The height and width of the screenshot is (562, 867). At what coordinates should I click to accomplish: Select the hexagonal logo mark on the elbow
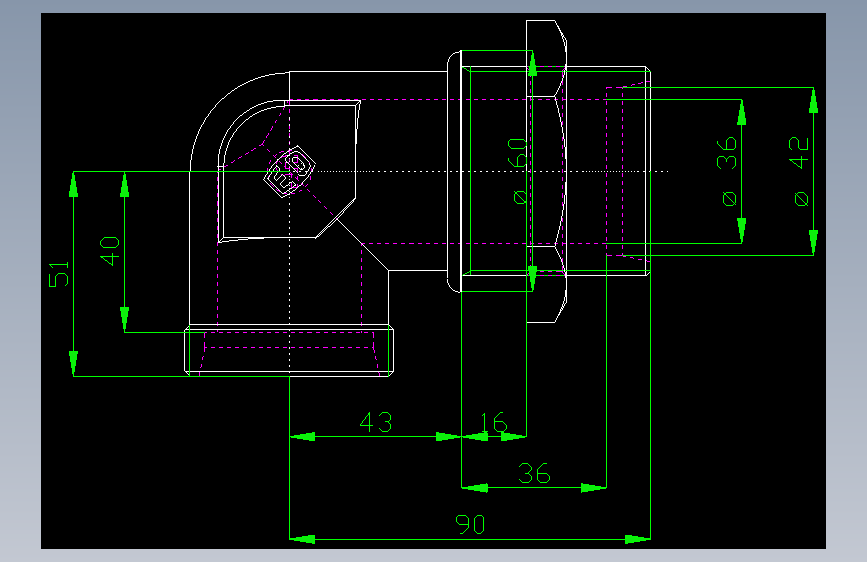[x=289, y=171]
